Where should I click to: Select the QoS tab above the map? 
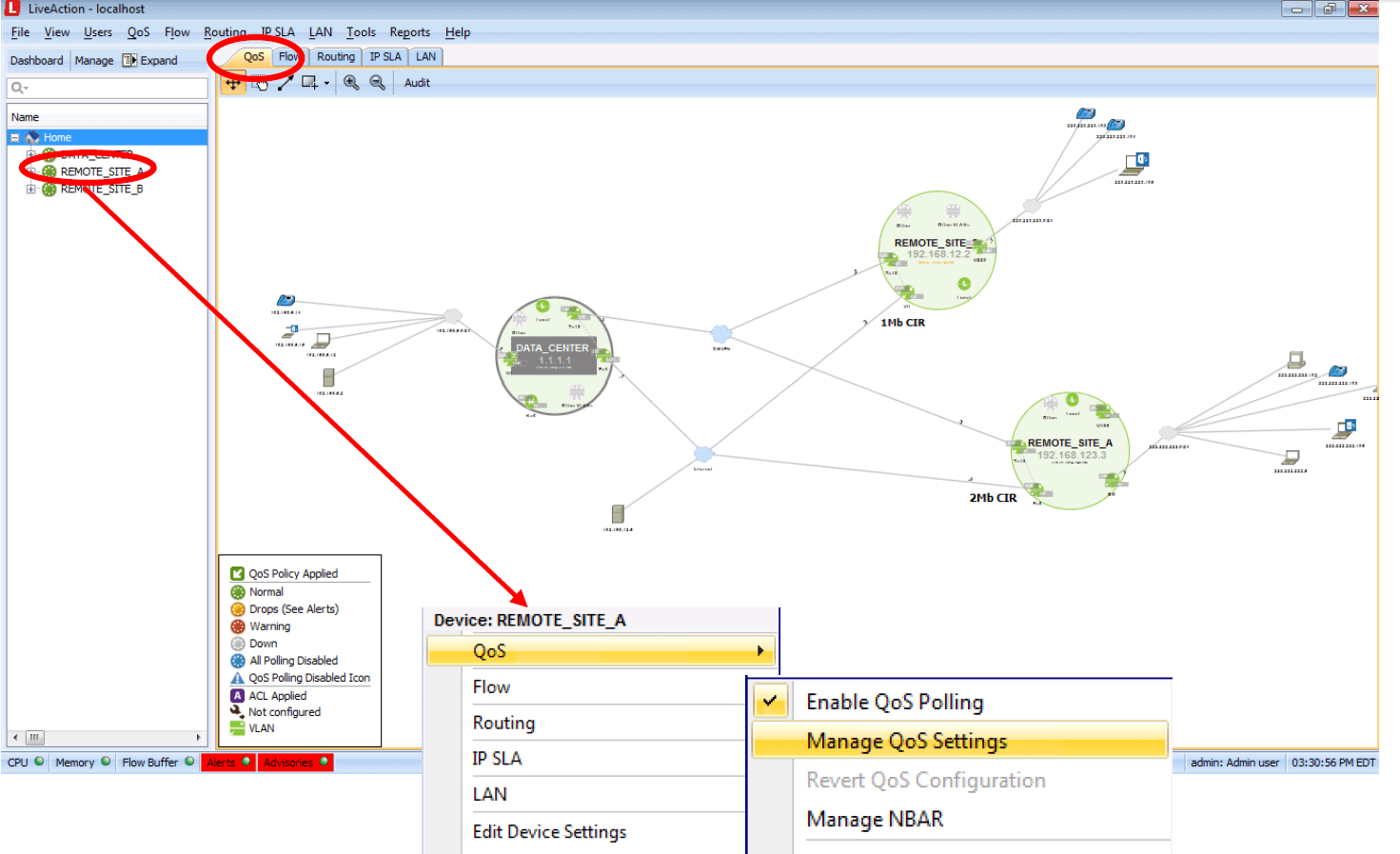tap(253, 57)
